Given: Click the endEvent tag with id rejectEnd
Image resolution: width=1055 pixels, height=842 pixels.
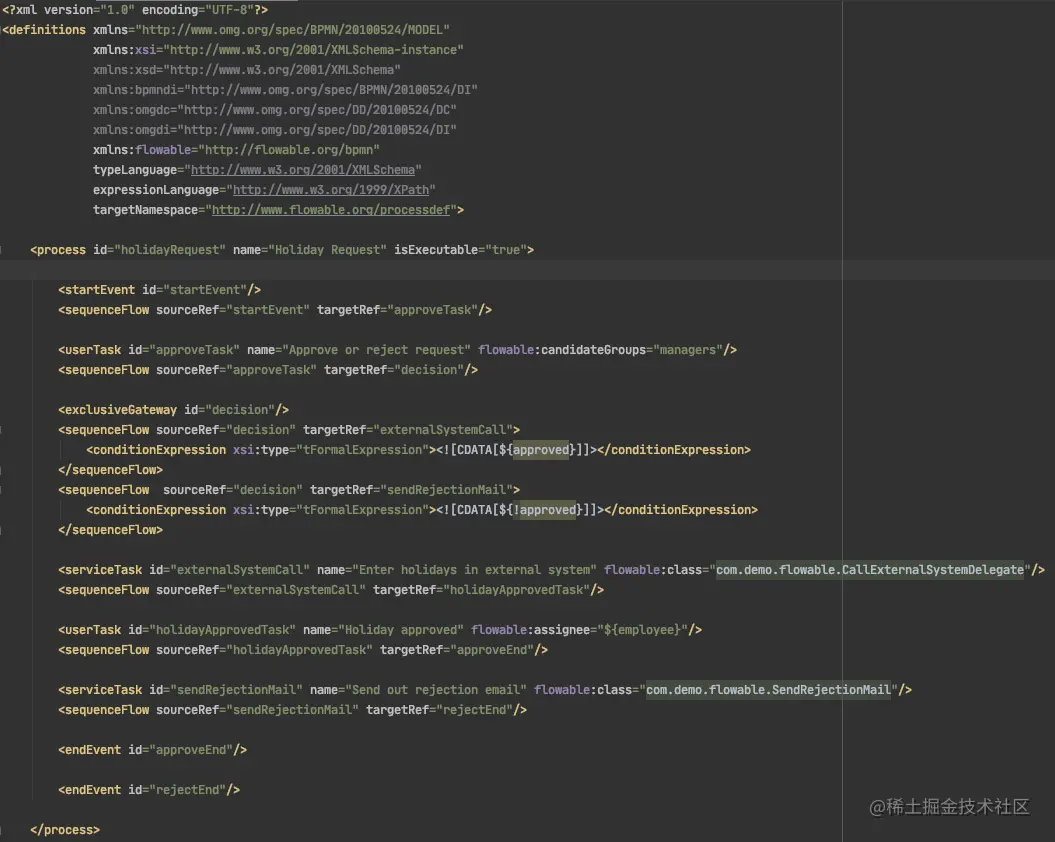Looking at the screenshot, I should point(149,790).
